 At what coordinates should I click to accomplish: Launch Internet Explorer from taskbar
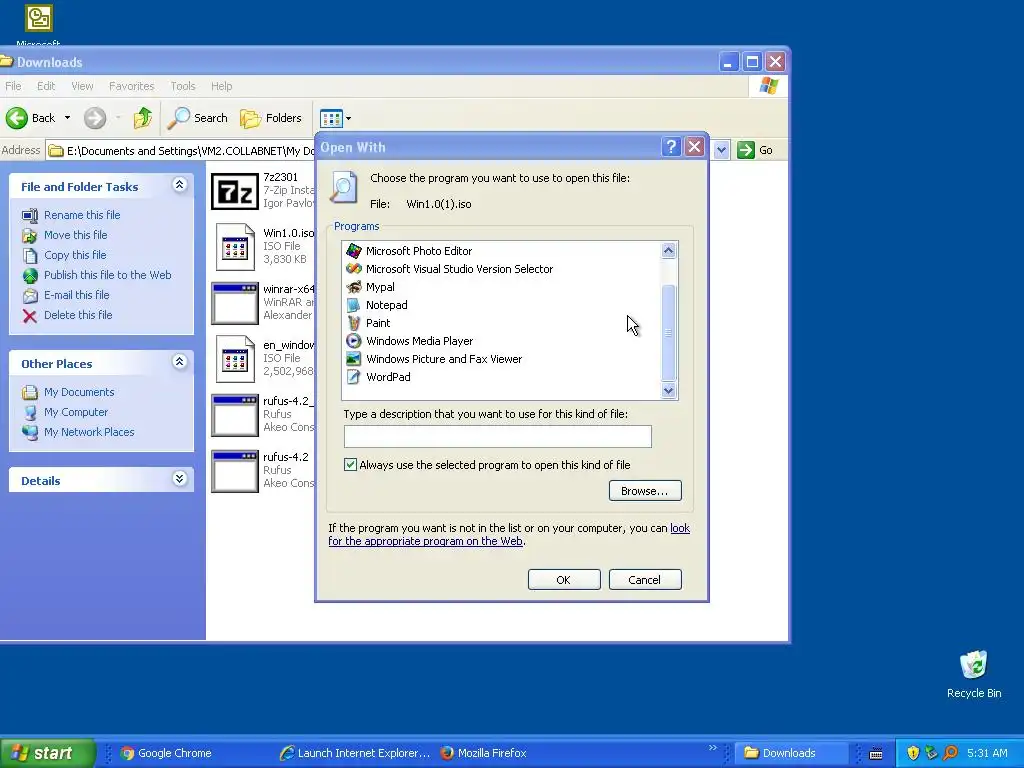(x=354, y=753)
